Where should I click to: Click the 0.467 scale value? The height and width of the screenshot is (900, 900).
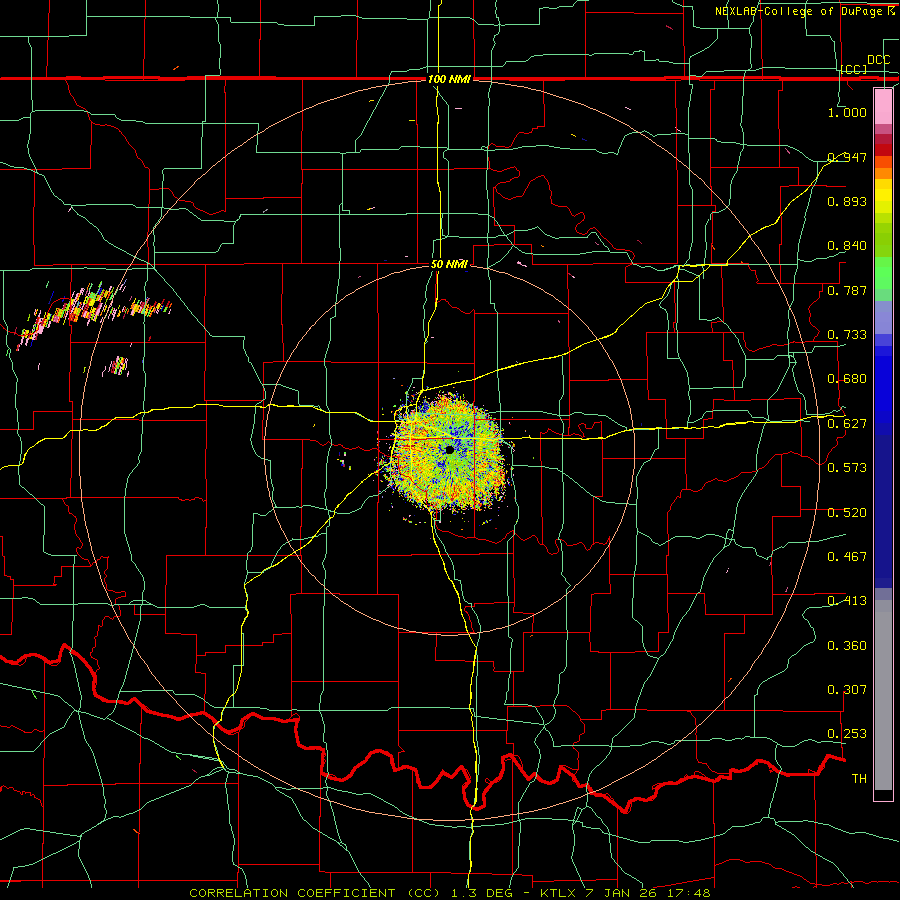[x=847, y=557]
